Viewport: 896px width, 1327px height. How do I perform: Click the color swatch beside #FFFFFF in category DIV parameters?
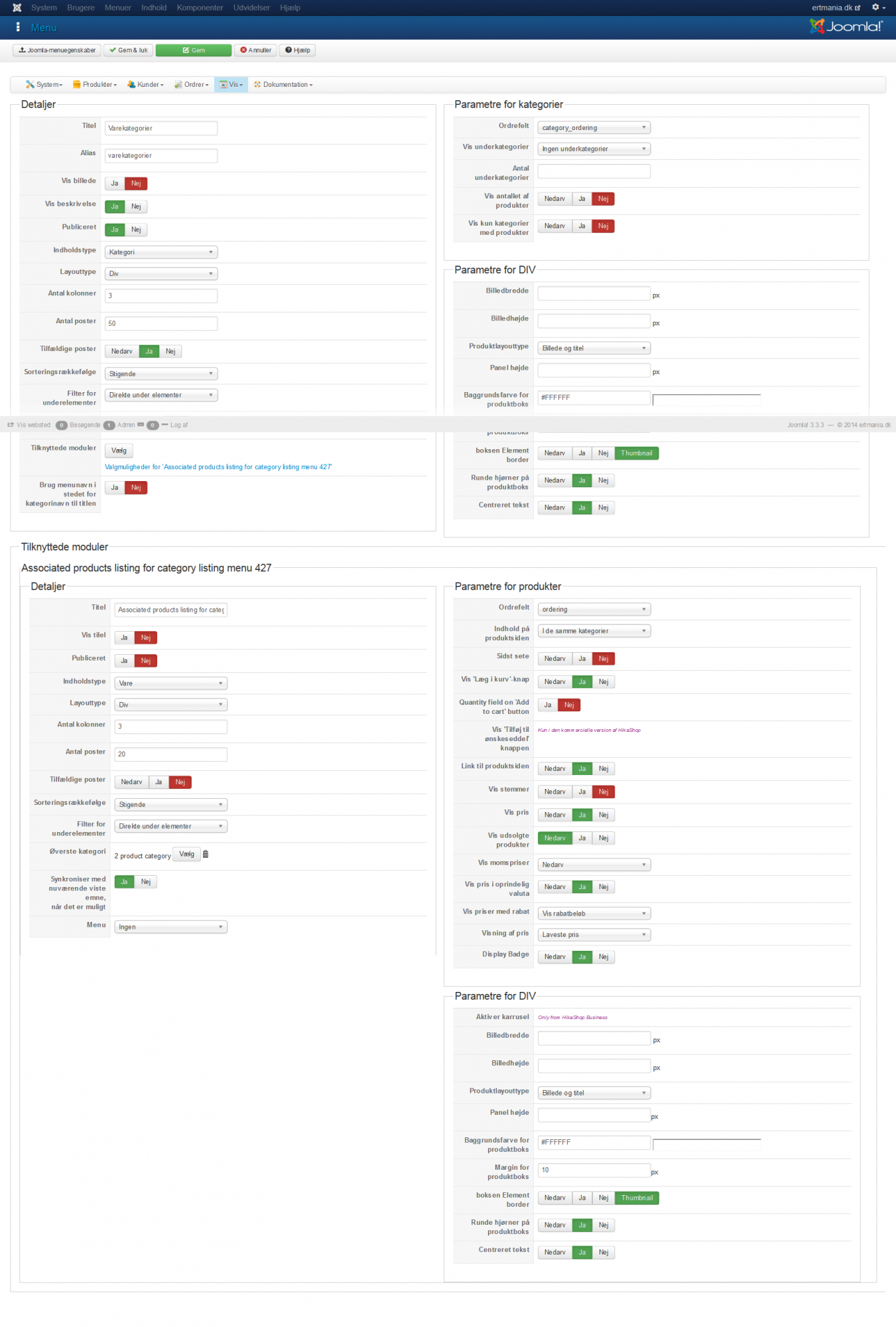(706, 399)
